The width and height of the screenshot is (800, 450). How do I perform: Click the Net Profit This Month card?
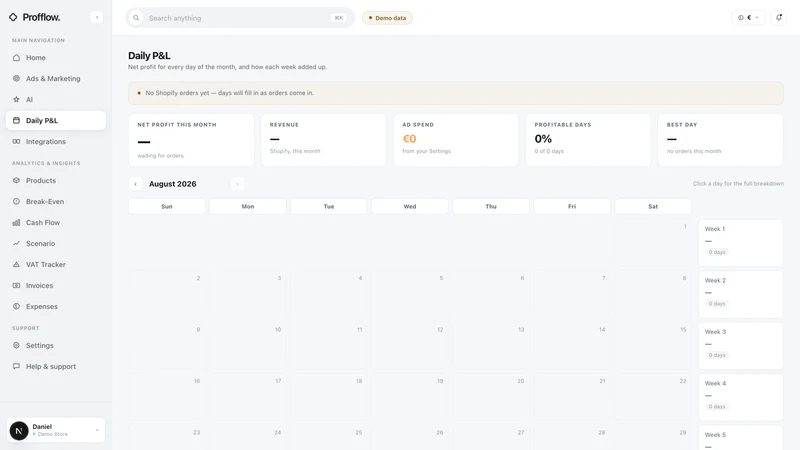(x=191, y=140)
